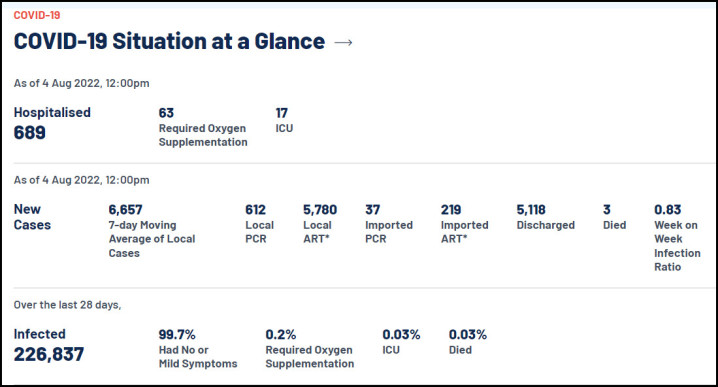Open the COVID-19 Situation at a Glance heading
Image resolution: width=718 pixels, height=387 pixels.
[169, 41]
